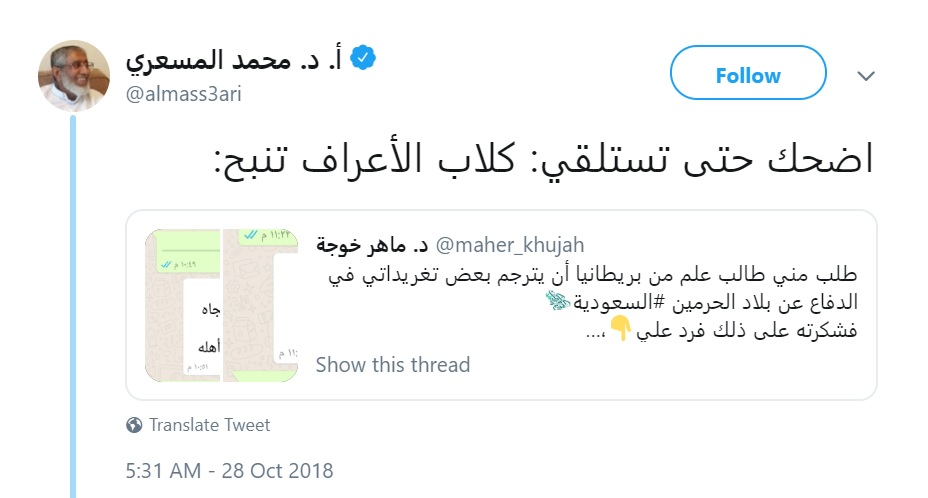Click the display name أ. د. محمد المسعري
This screenshot has width=928, height=498.
pos(234,59)
